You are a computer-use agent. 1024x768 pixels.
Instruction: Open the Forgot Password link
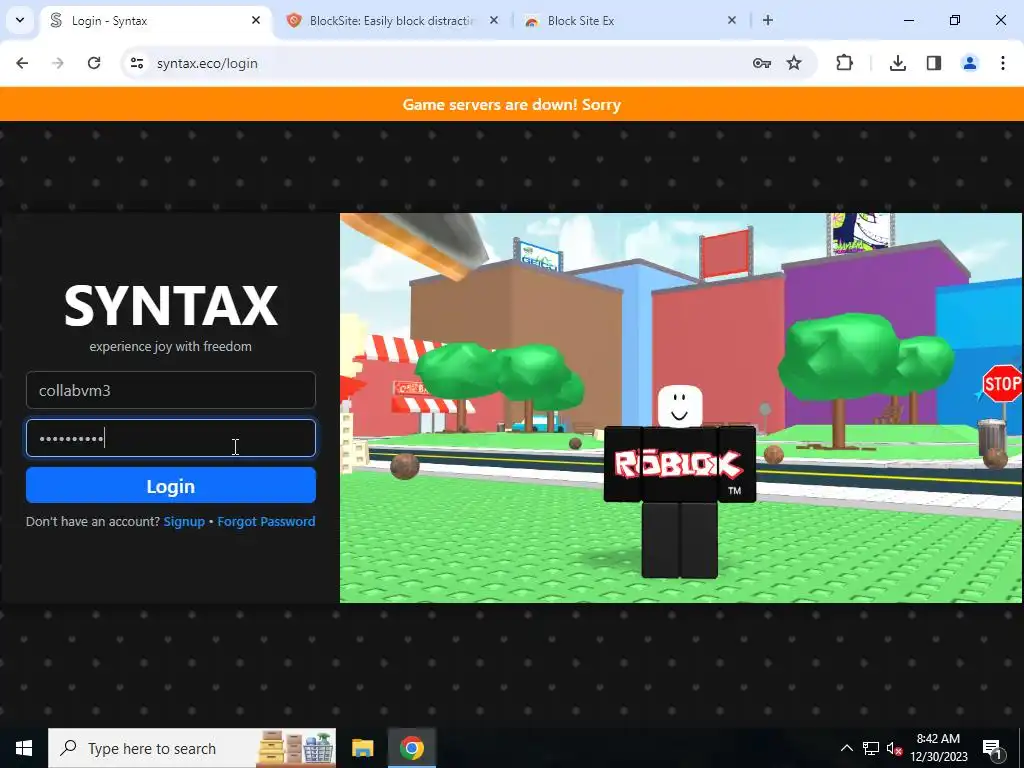[x=266, y=522]
